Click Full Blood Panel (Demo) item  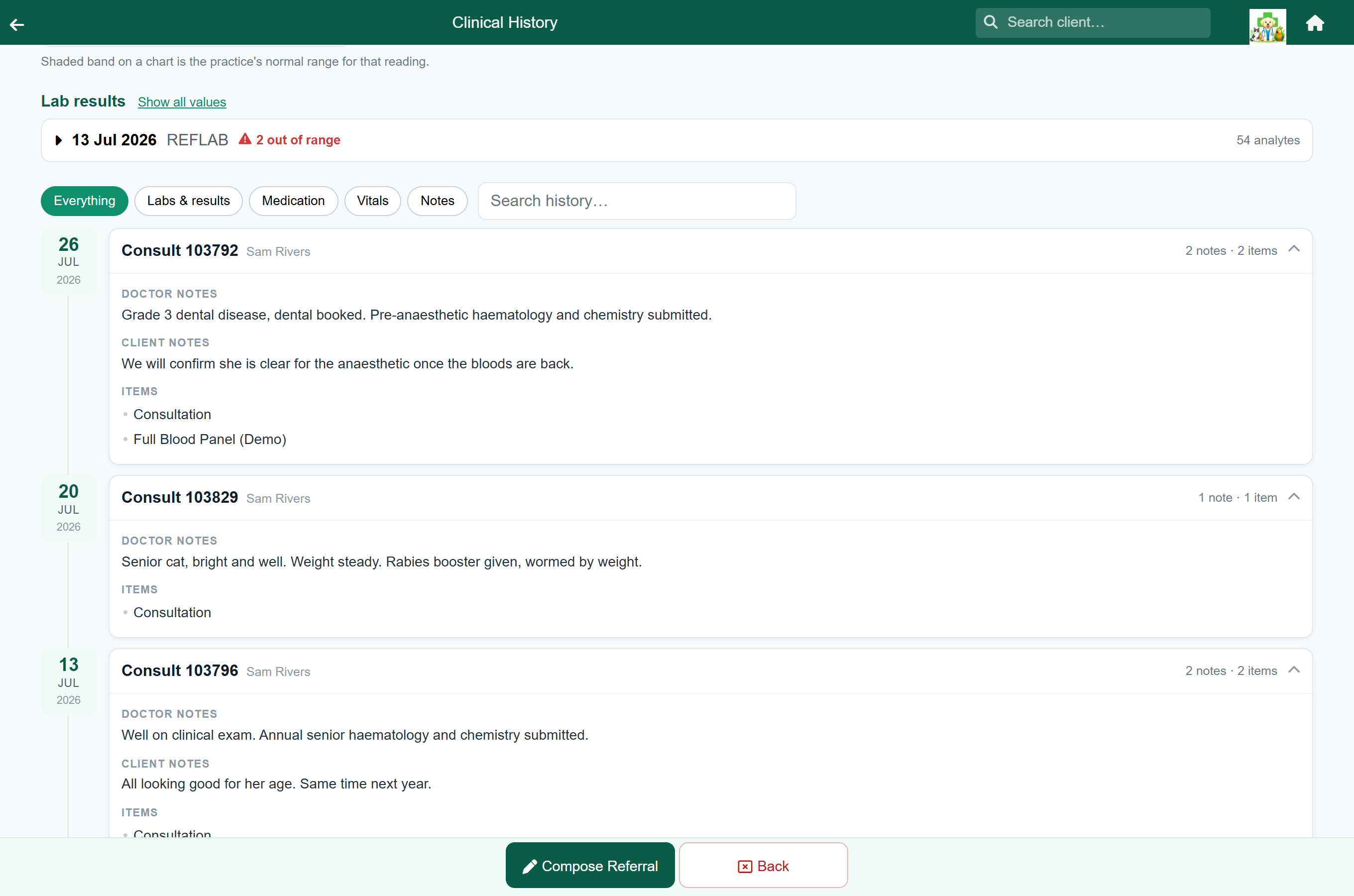pos(210,439)
